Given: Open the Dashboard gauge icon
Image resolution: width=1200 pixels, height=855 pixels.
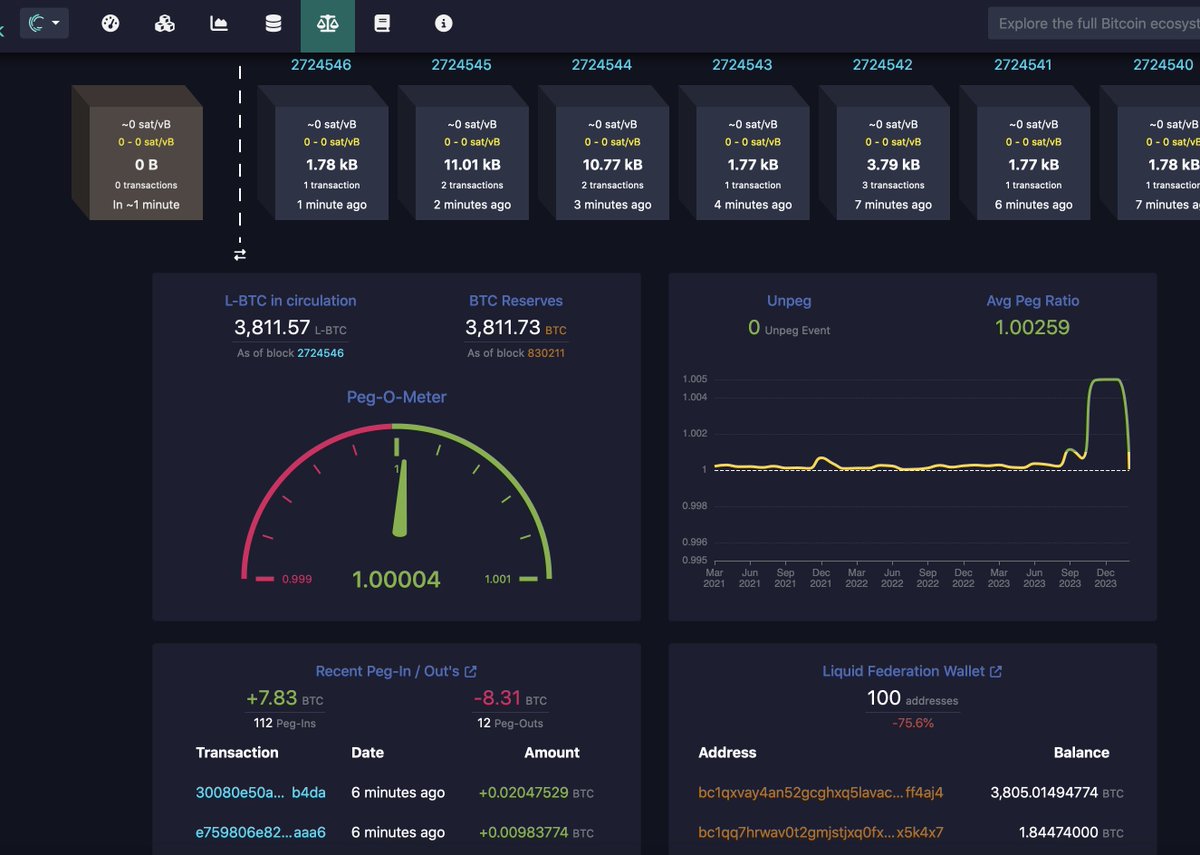Looking at the screenshot, I should pyautogui.click(x=111, y=23).
